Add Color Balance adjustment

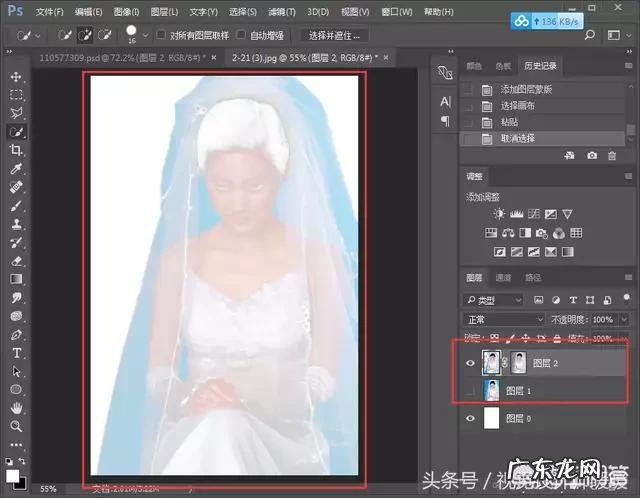[508, 233]
